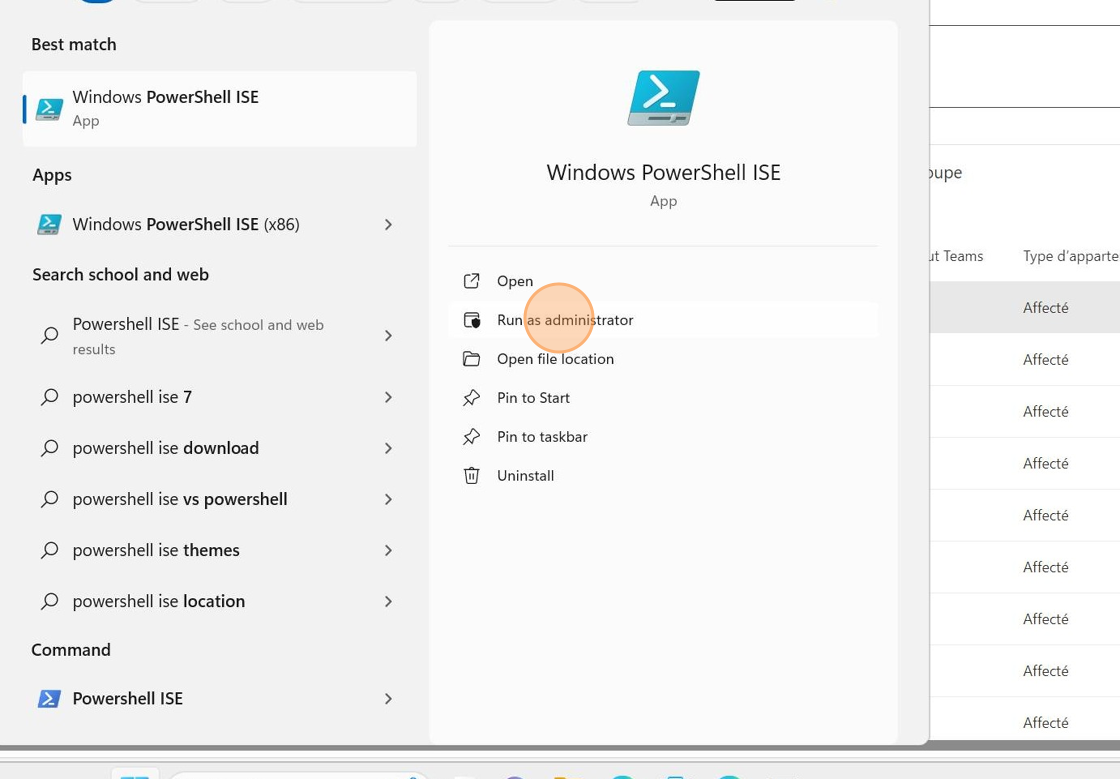
Task: Select Windows PowerShell ISE (x86) app result
Action: point(219,224)
